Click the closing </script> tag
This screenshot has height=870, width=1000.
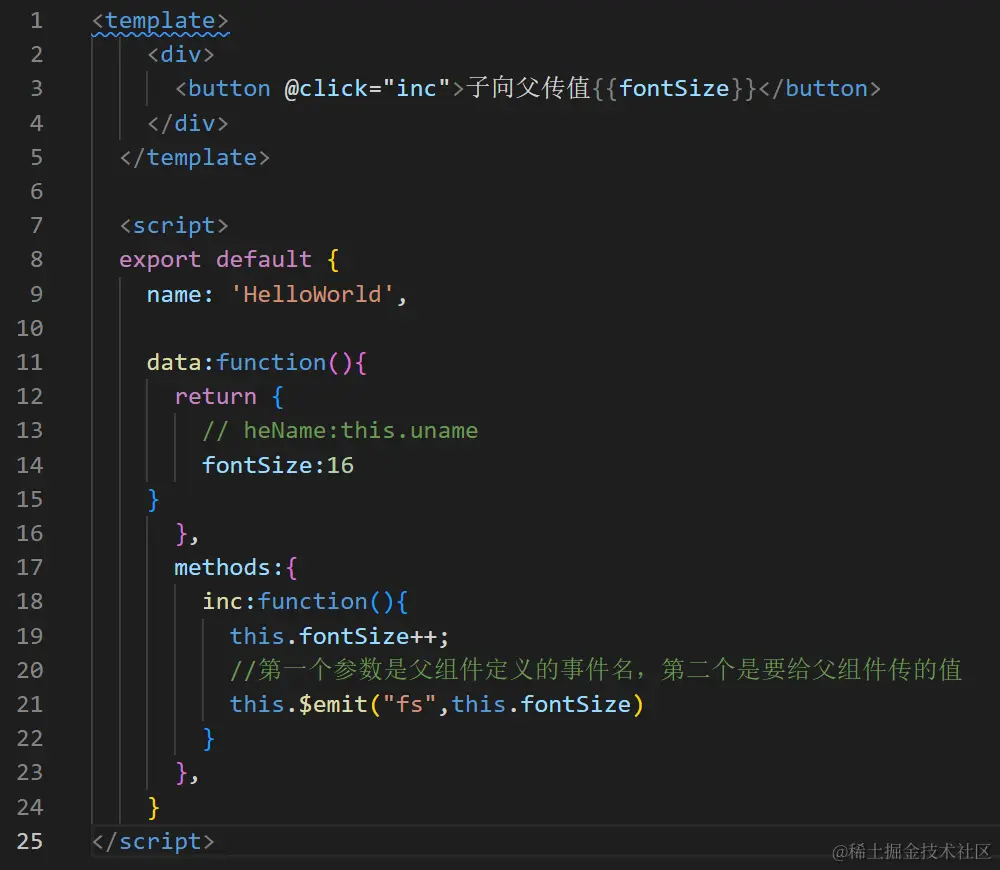point(153,841)
